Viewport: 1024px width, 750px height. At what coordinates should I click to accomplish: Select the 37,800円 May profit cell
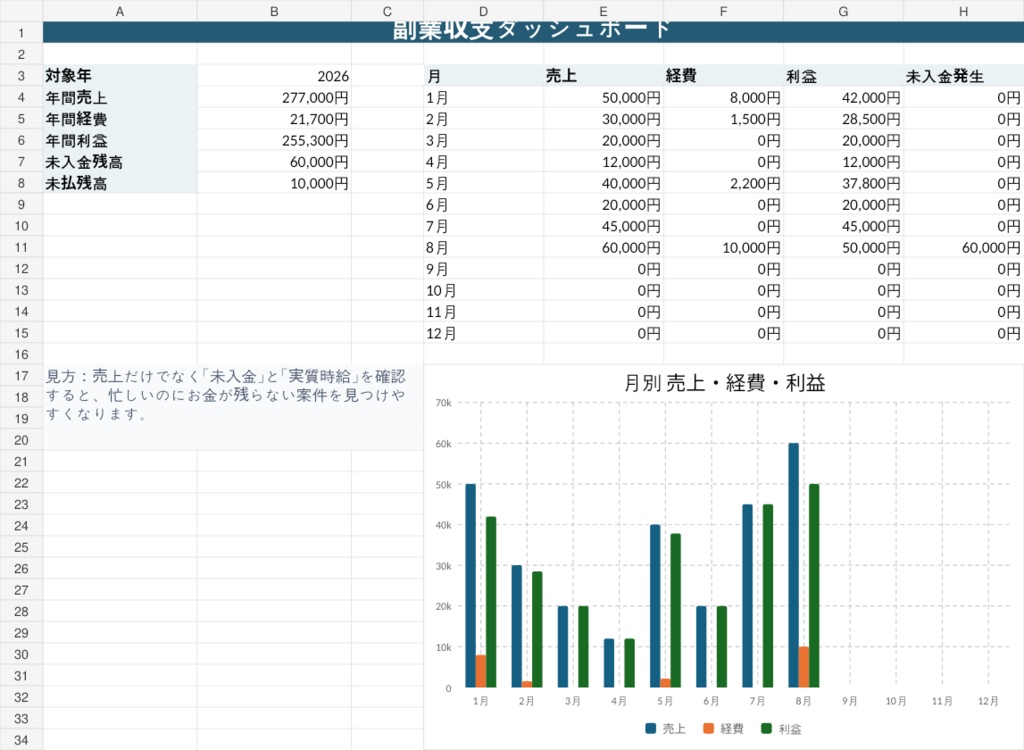click(844, 184)
